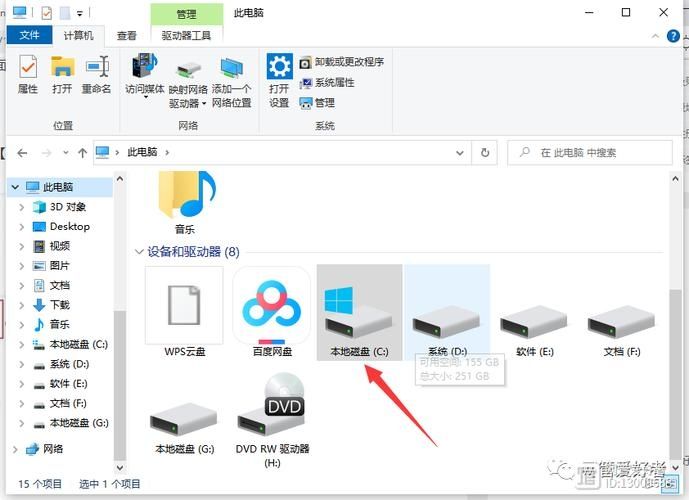Image resolution: width=689 pixels, height=500 pixels.
Task: Select 文档 in the navigation pane
Action: 52,286
